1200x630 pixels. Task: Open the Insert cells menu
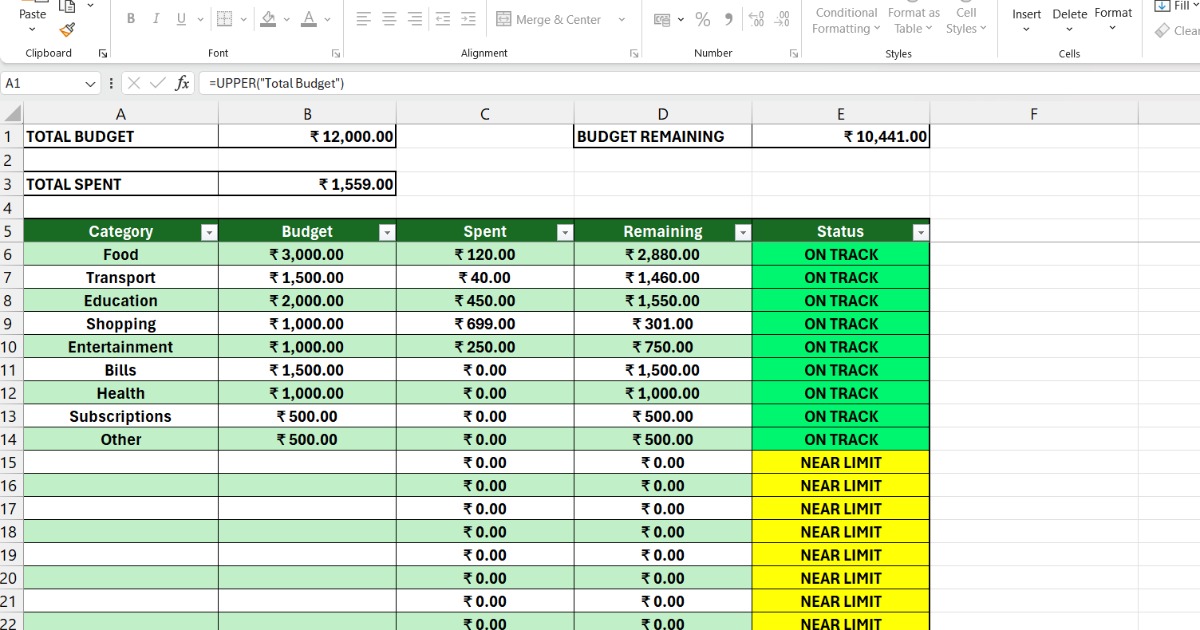[1026, 20]
